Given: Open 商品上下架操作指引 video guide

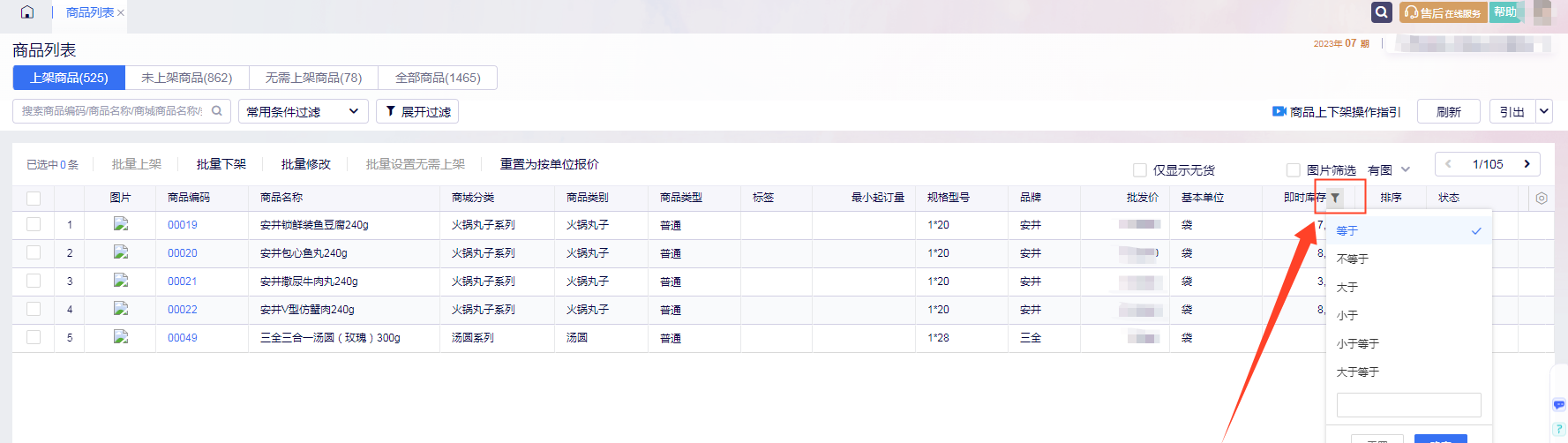Looking at the screenshot, I should (1336, 112).
